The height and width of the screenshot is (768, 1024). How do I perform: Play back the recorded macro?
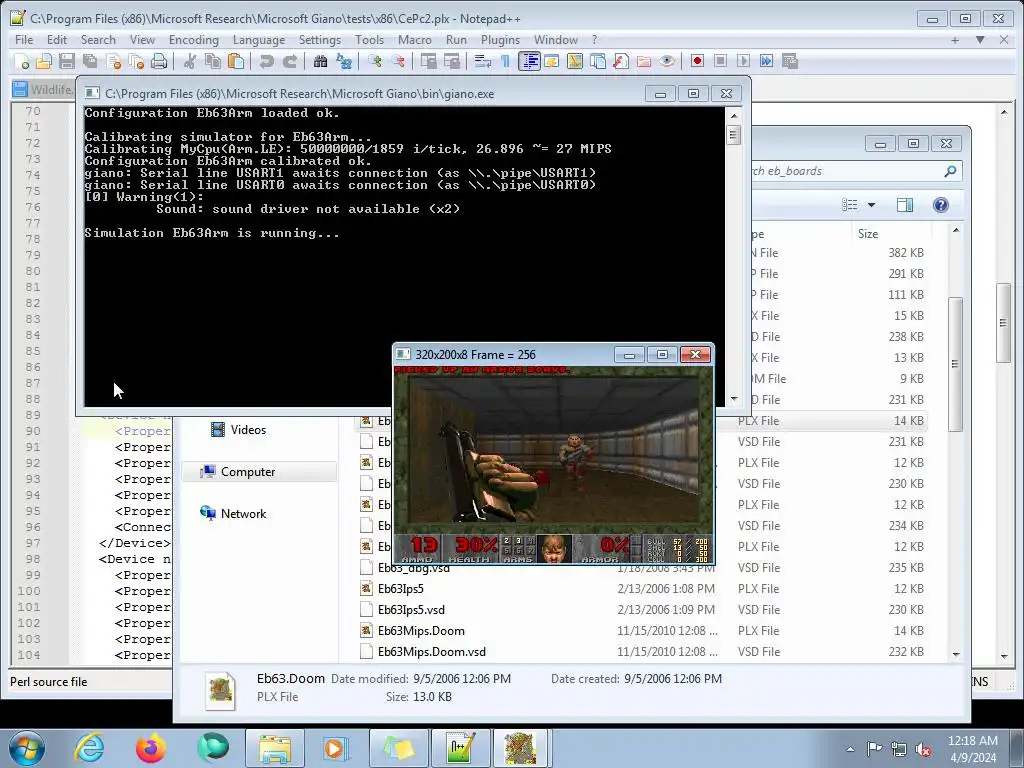point(743,61)
